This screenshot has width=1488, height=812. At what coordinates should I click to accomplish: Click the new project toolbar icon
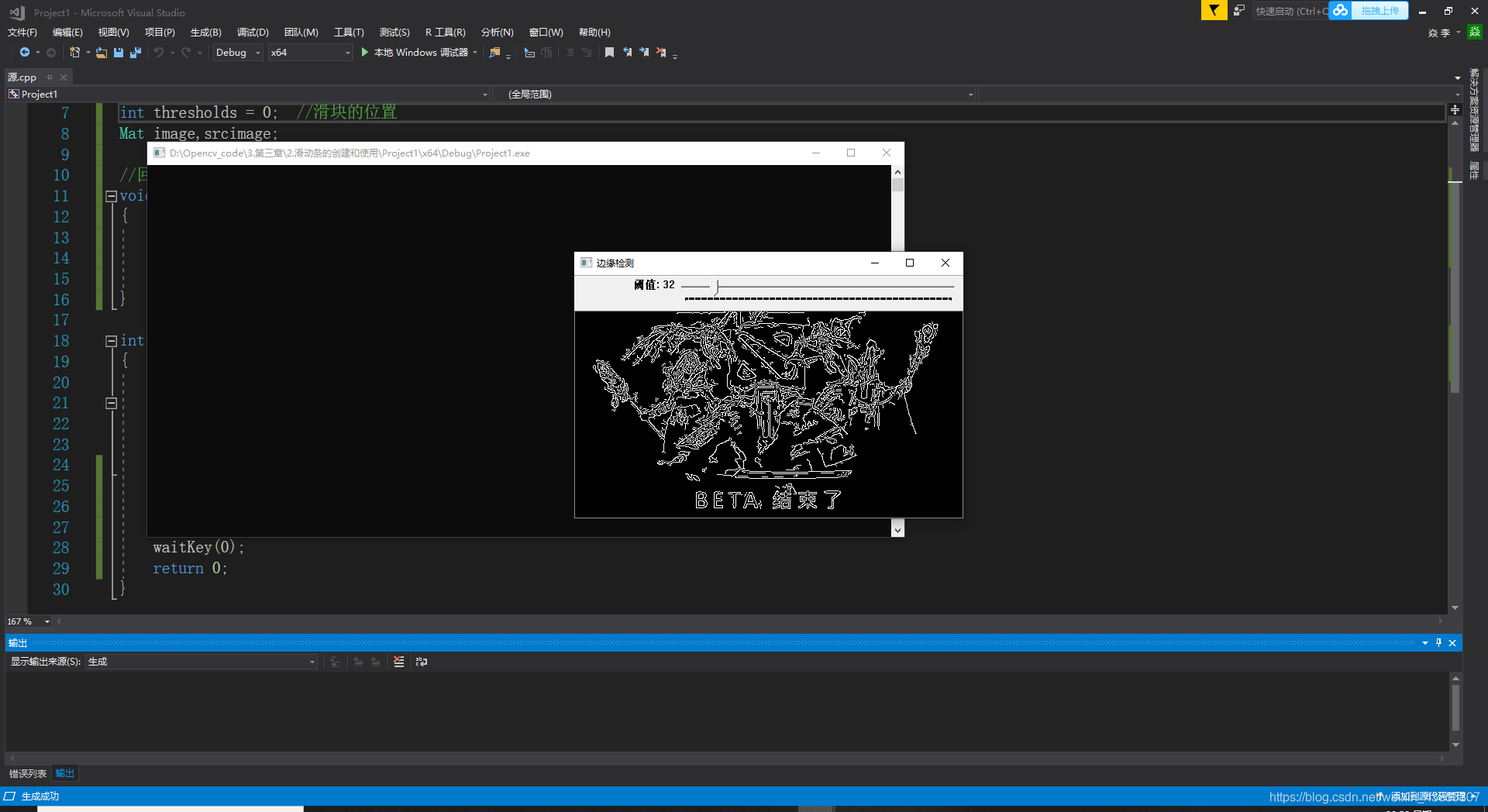(x=74, y=52)
